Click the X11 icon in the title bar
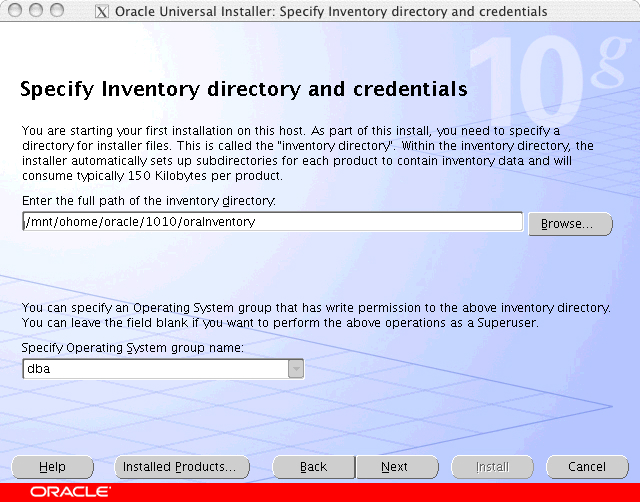Image resolution: width=640 pixels, height=502 pixels. 101,12
